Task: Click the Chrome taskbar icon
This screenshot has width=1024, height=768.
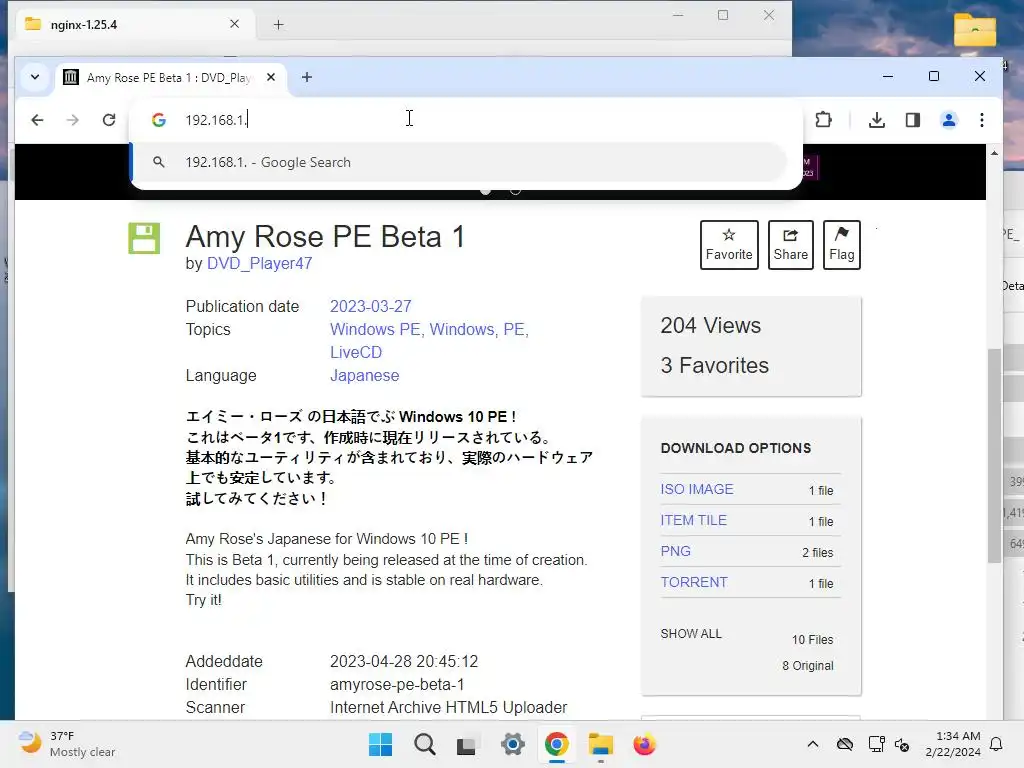Action: [x=556, y=744]
